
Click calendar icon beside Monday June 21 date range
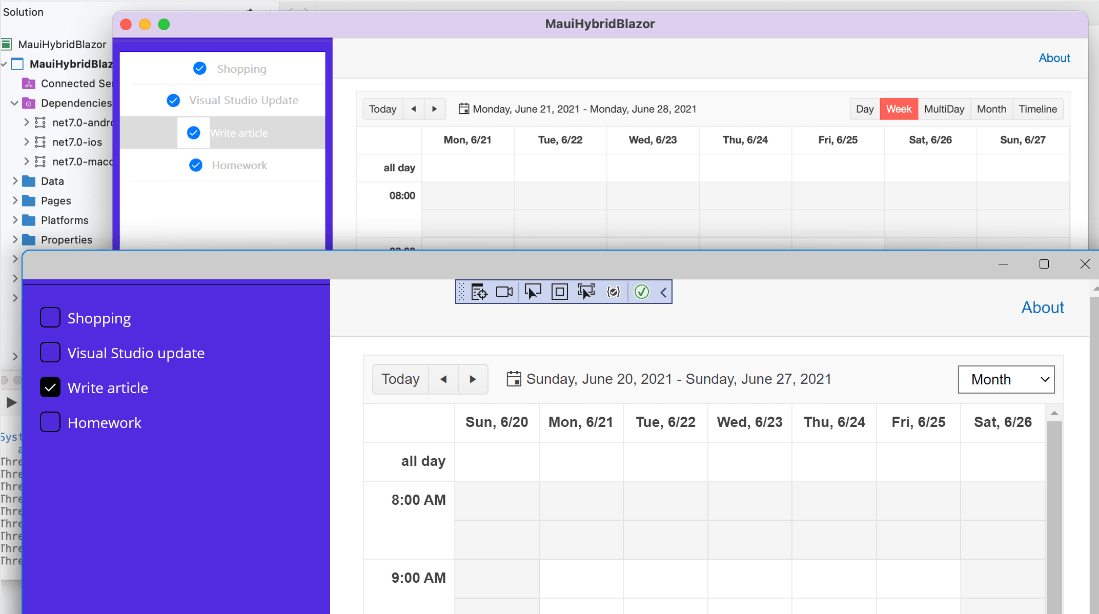coord(463,109)
